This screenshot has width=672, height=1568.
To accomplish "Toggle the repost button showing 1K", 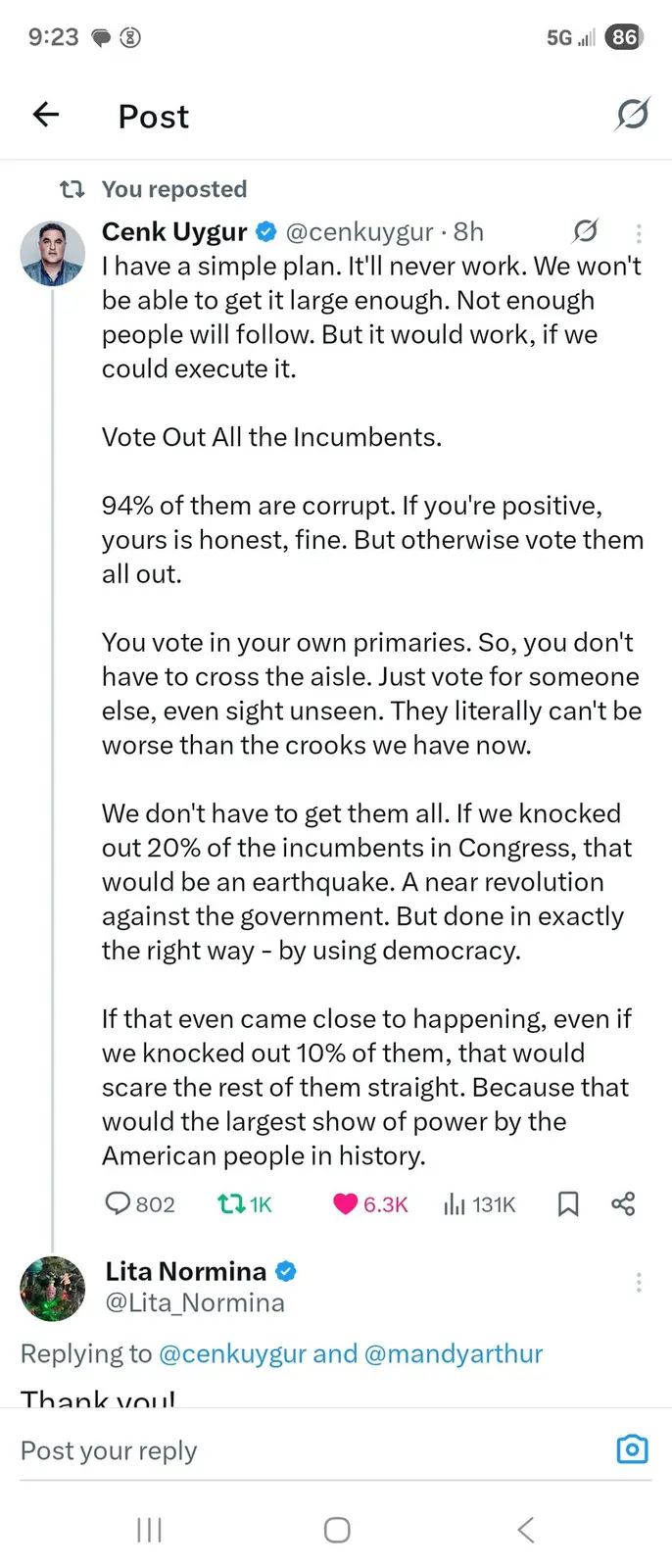I will pos(231,1203).
